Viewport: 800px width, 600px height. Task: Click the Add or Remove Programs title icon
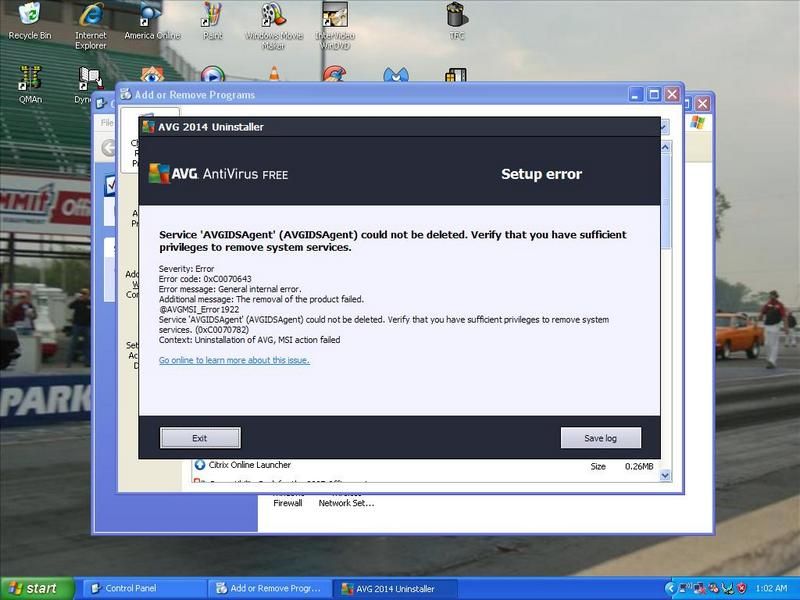coord(126,94)
